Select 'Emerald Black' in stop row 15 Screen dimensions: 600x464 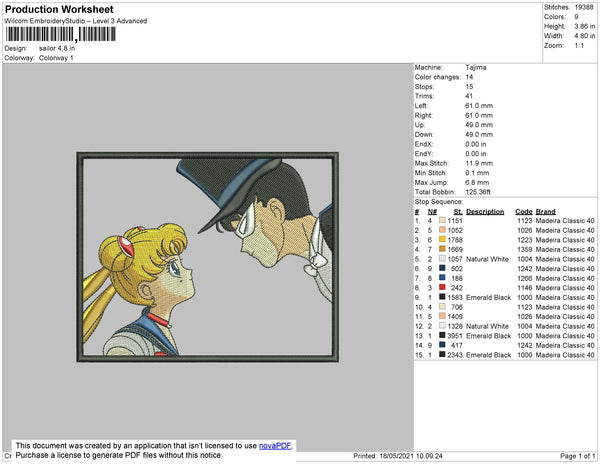(488, 355)
